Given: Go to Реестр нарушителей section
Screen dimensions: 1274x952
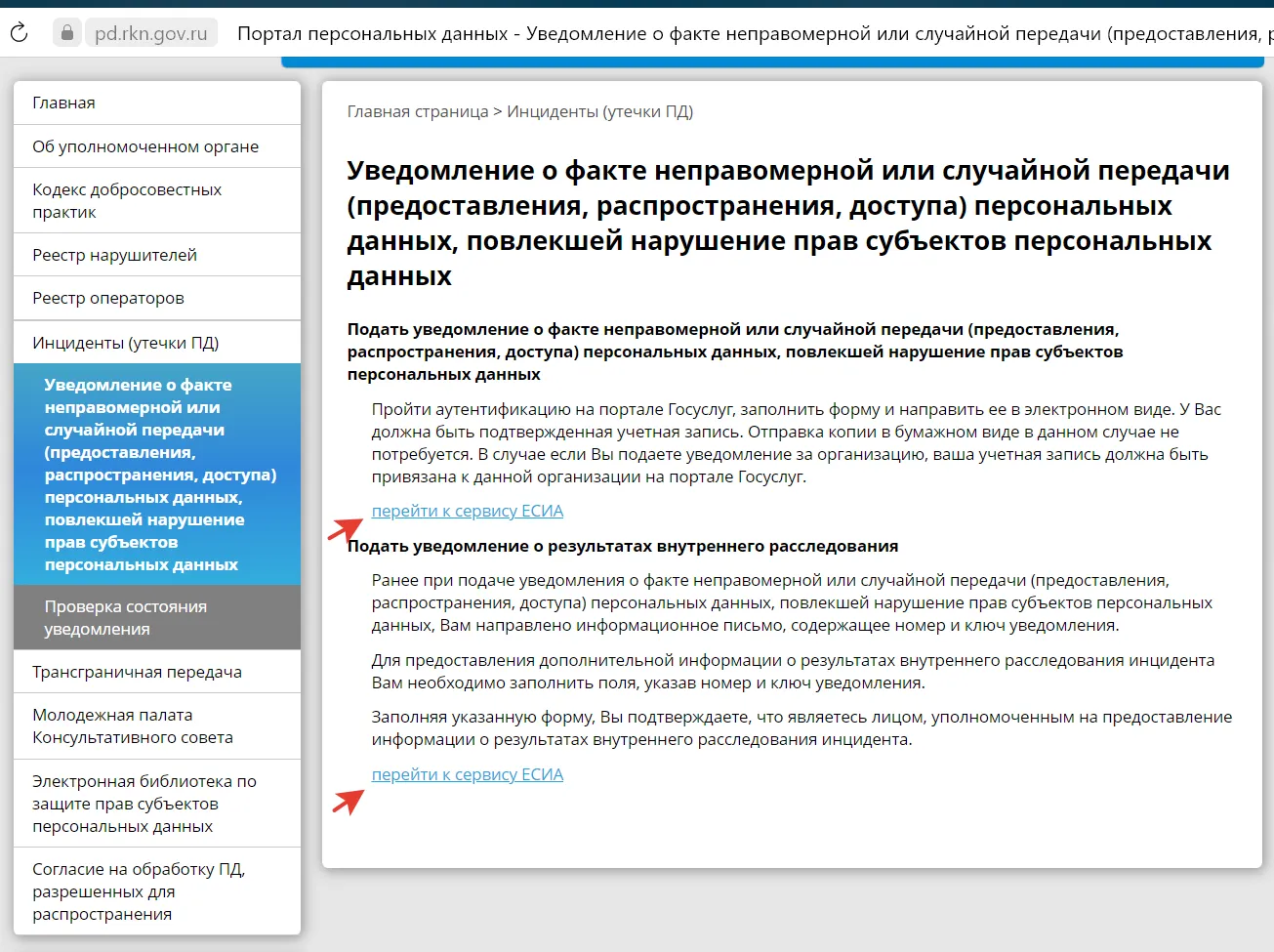Looking at the screenshot, I should (x=114, y=255).
